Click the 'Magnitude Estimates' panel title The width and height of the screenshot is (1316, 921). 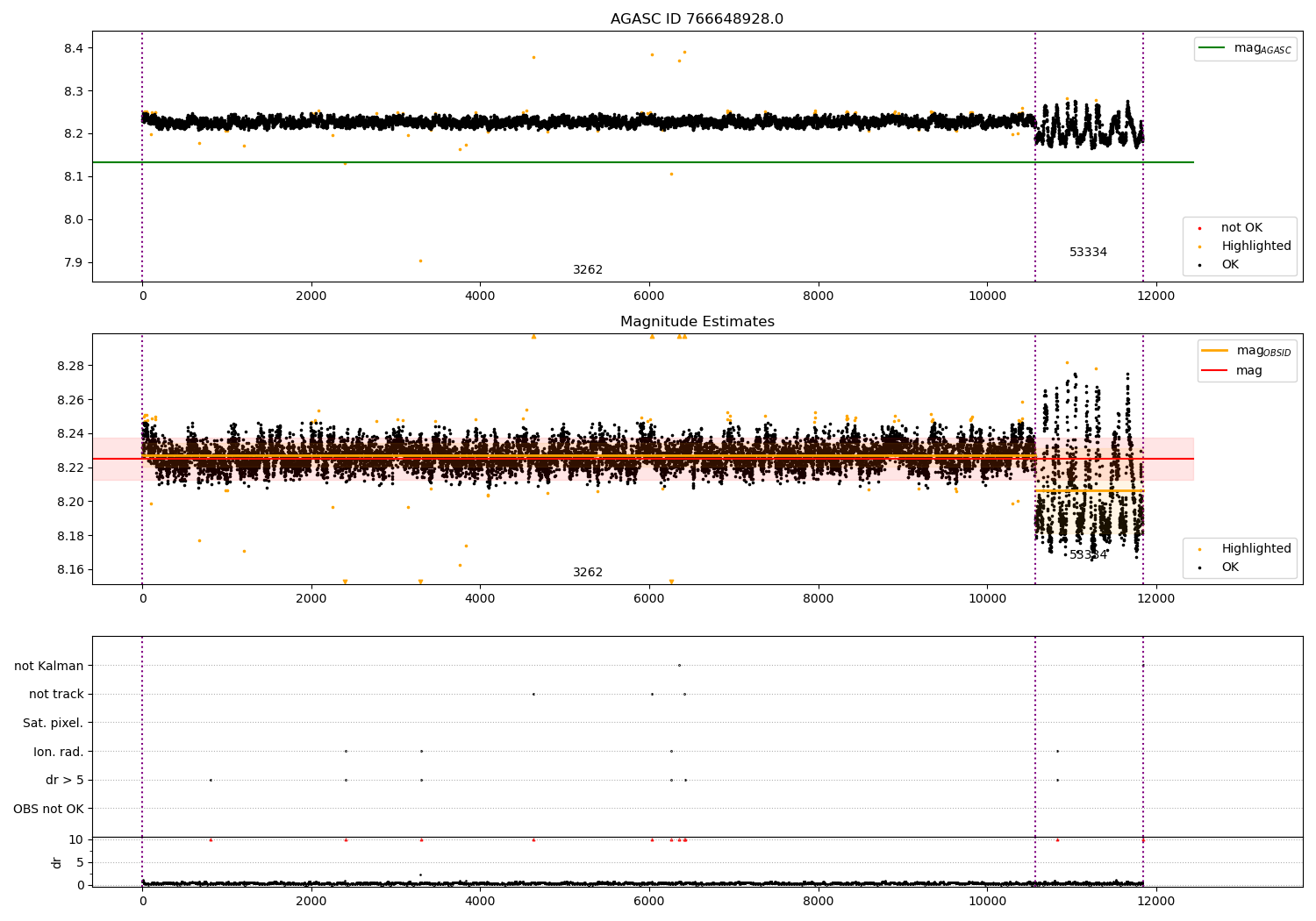click(697, 322)
